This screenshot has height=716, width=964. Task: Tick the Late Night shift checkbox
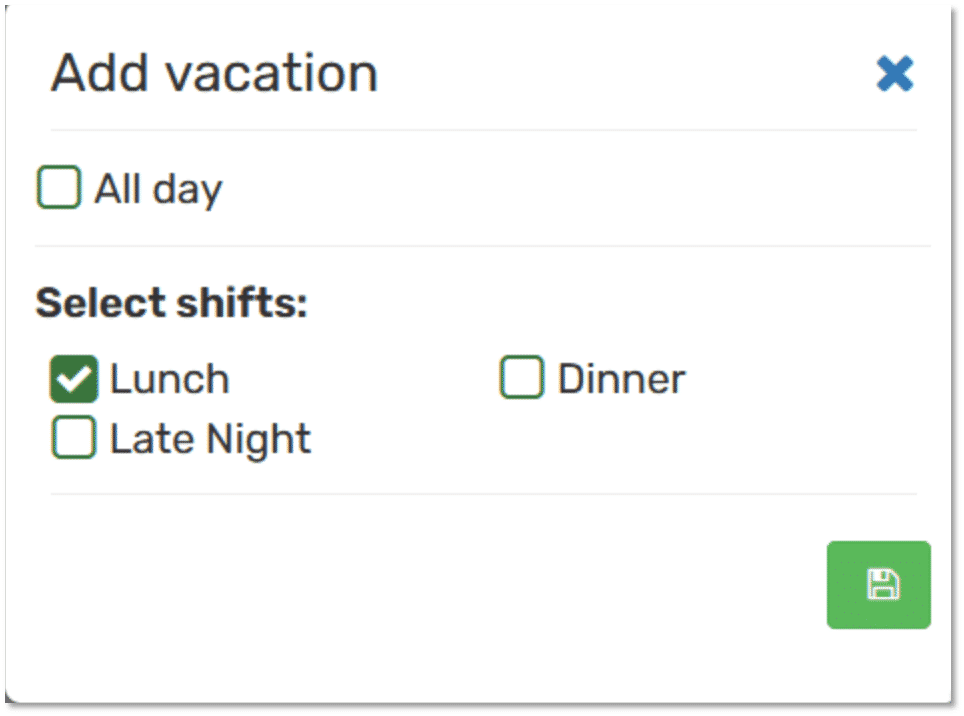(x=73, y=438)
